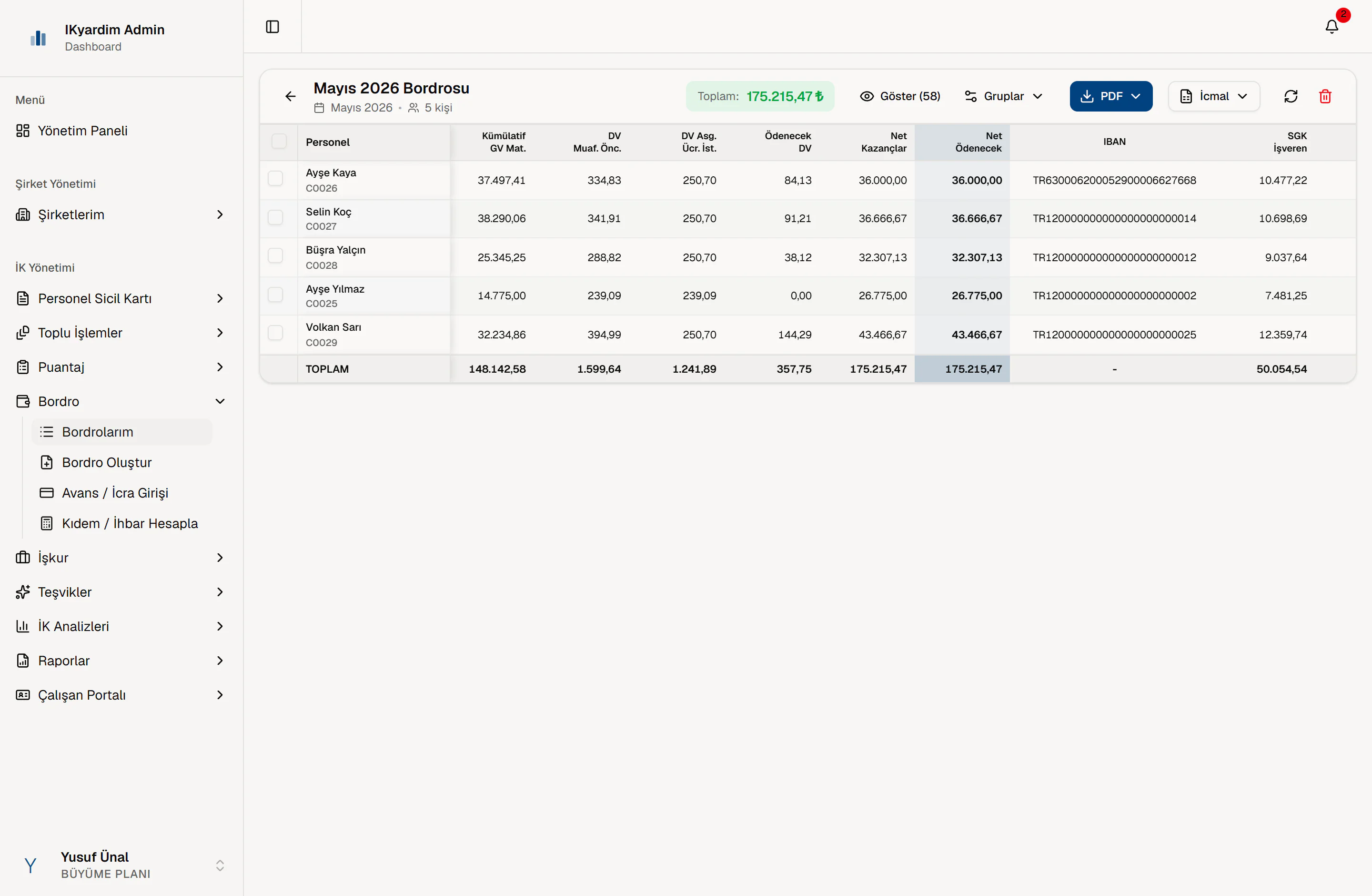1372x896 pixels.
Task: Open the İcmal dropdown
Action: pyautogui.click(x=1213, y=96)
